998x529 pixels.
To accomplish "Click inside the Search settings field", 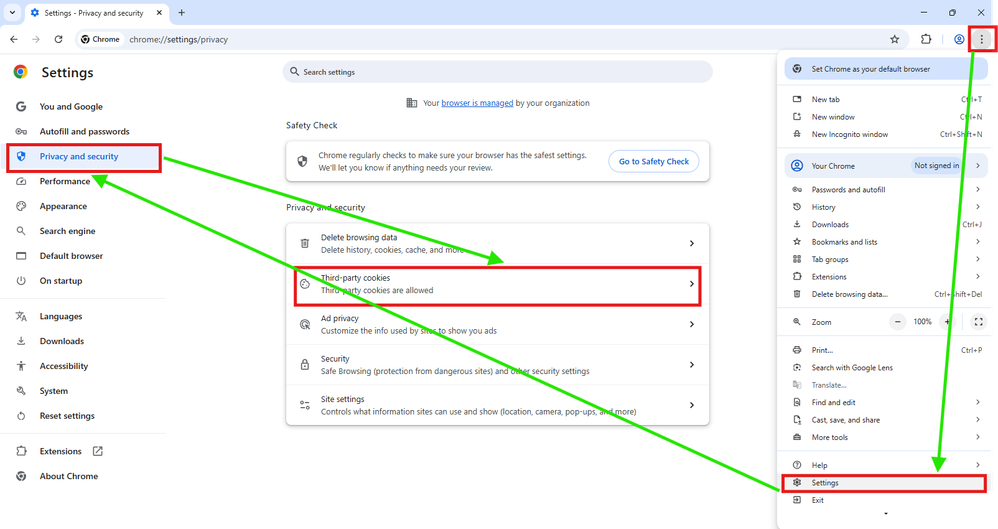I will tap(497, 72).
